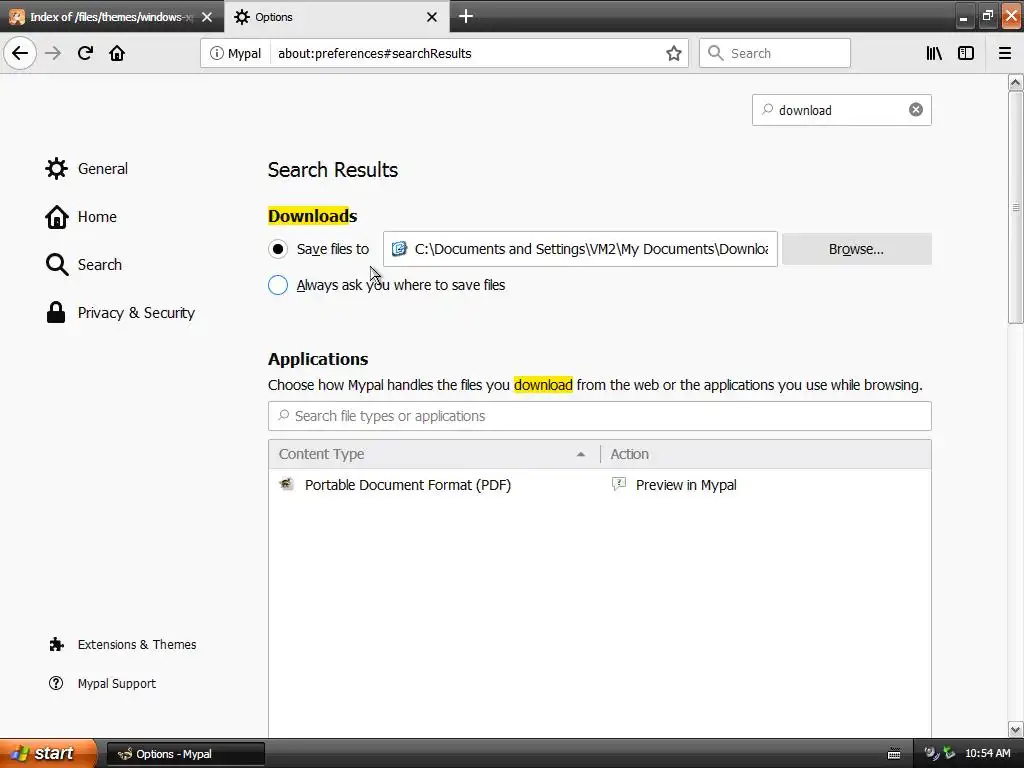Go to the Home page icon
The image size is (1024, 768).
[117, 54]
